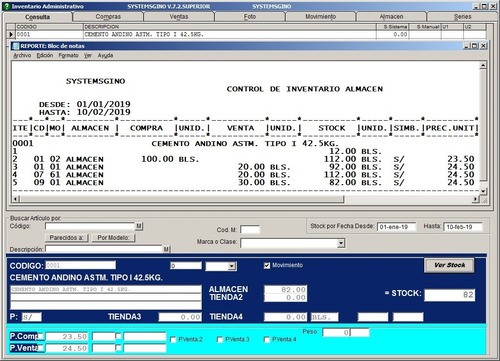Viewport: 500px width, 361px height.
Task: Click the REPORTE notepad title bar icon
Action: coord(16,46)
